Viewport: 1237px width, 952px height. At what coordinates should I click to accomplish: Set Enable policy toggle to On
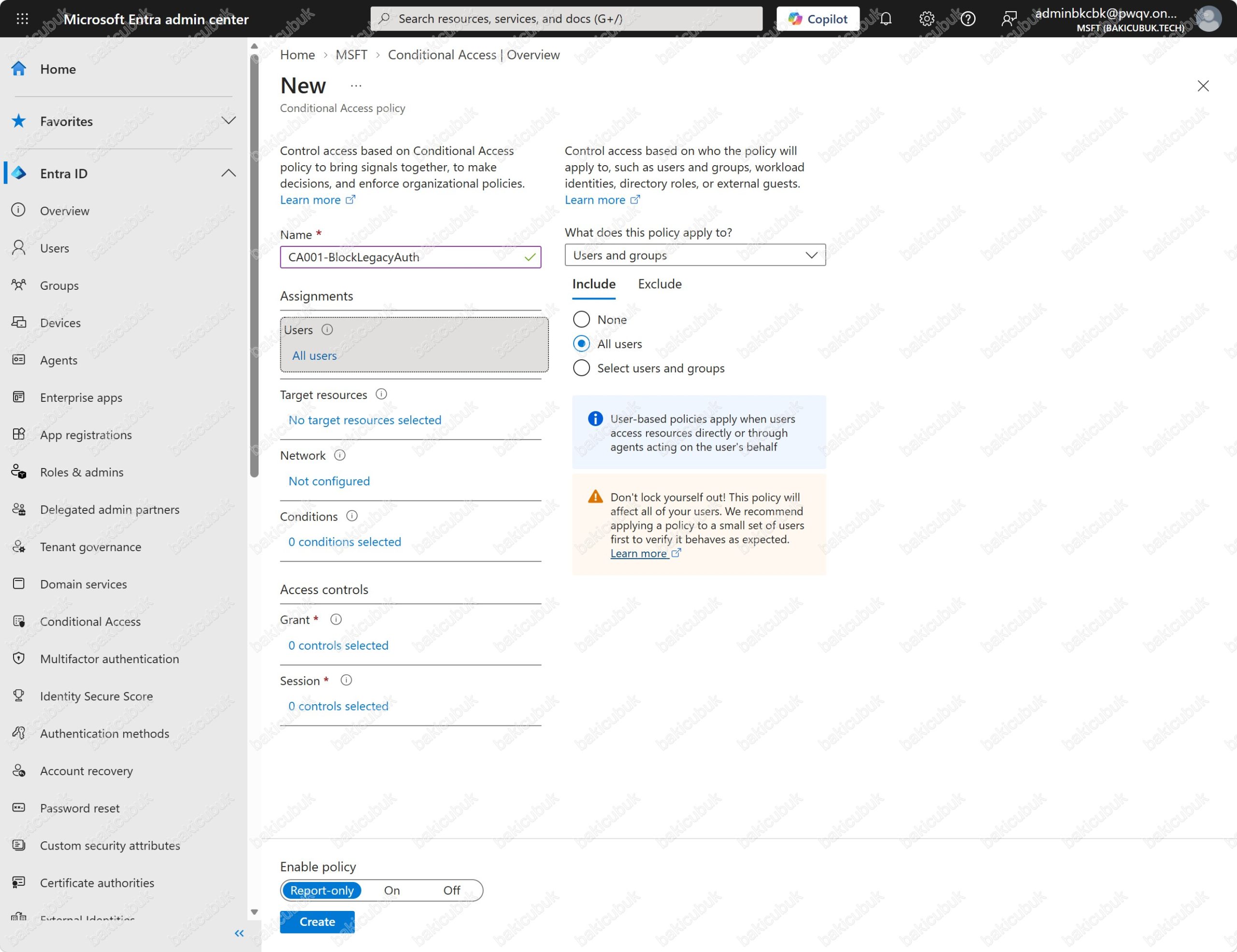point(392,890)
